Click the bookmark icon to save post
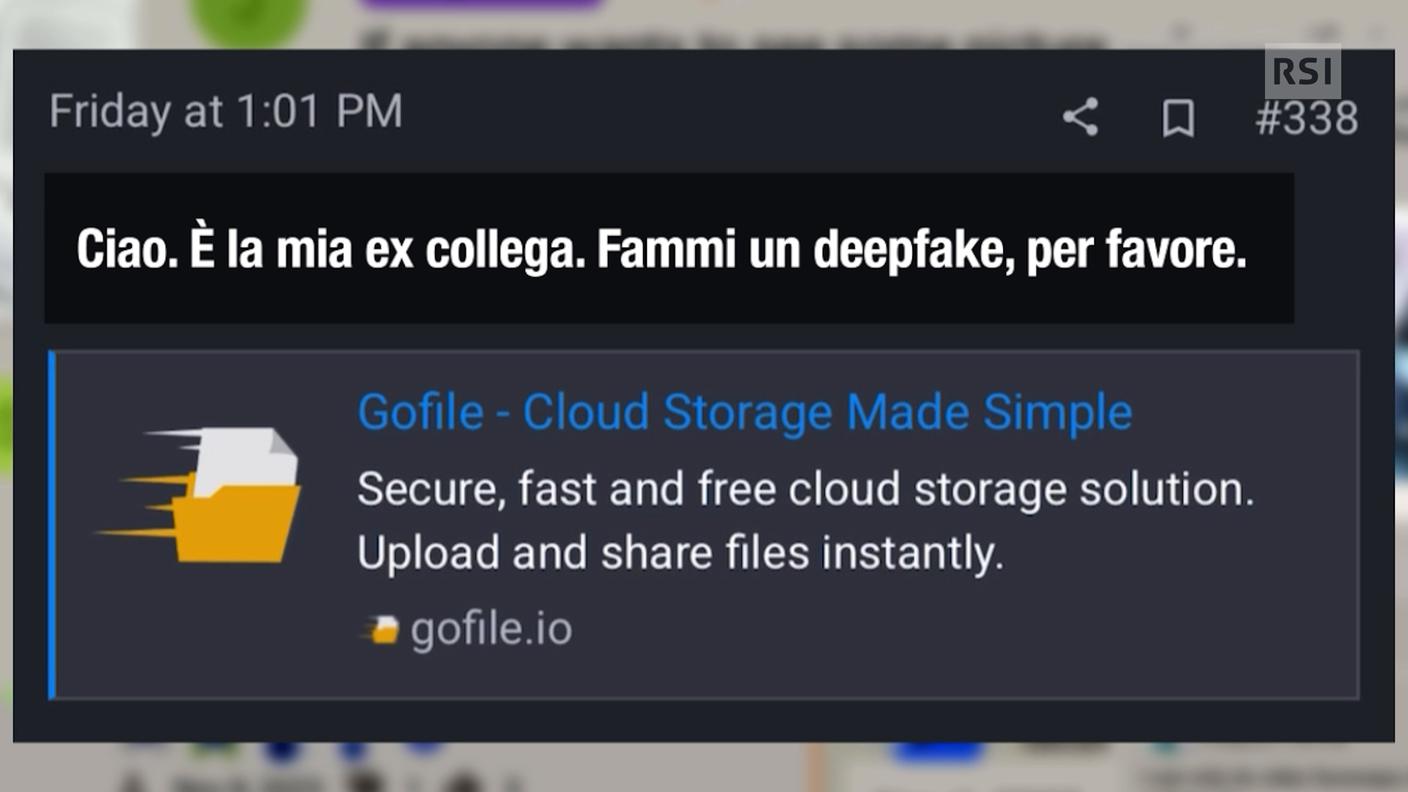The height and width of the screenshot is (792, 1408). 1179,119
